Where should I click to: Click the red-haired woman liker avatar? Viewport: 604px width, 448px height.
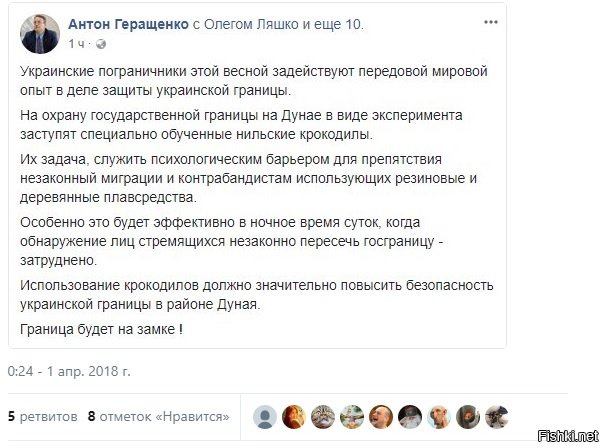point(294,417)
